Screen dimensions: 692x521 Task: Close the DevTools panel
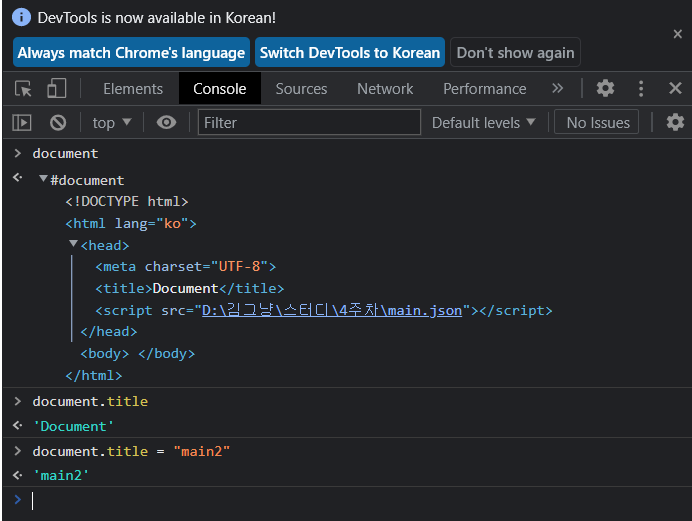point(675,88)
